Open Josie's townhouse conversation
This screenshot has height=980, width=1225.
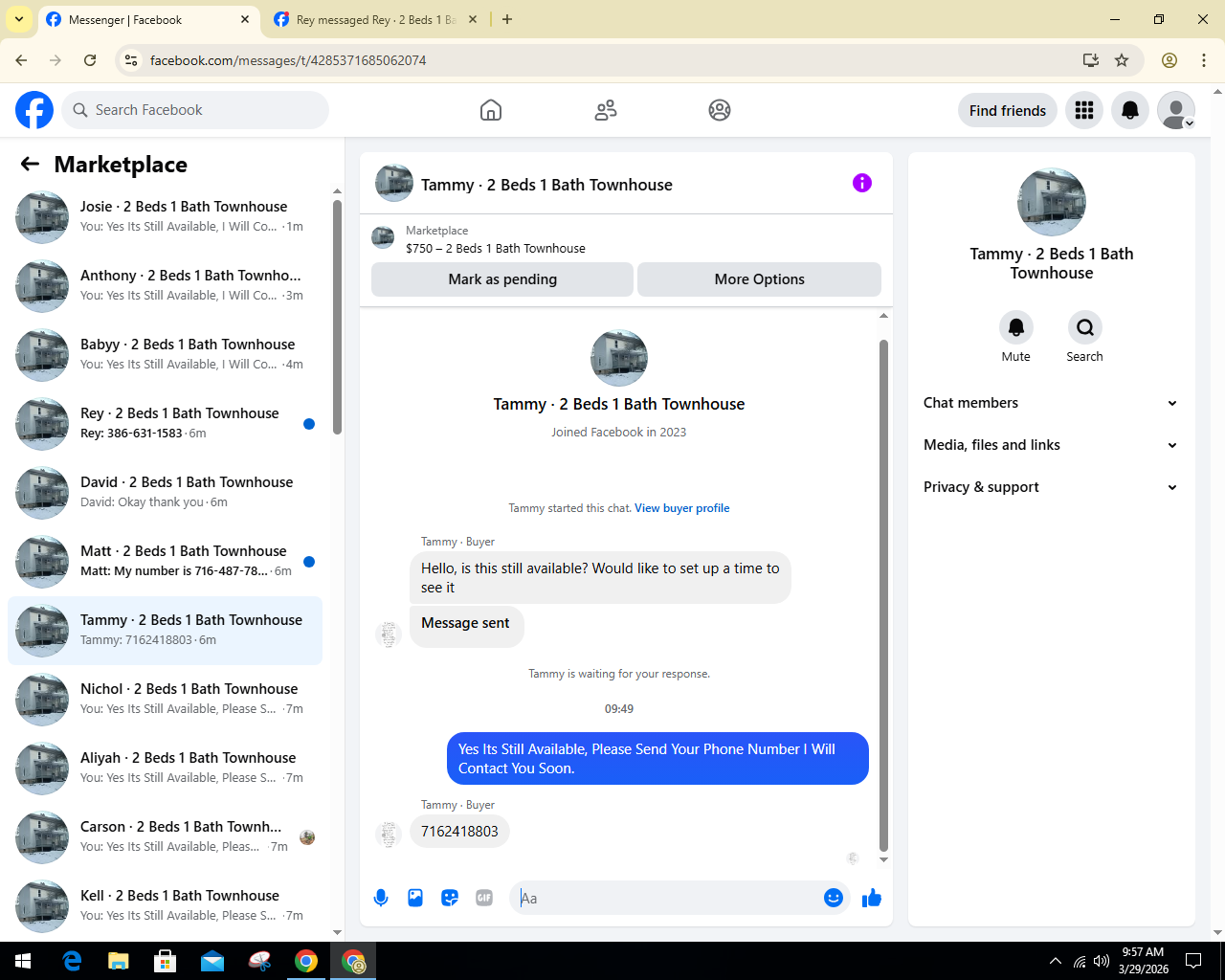[x=165, y=217]
